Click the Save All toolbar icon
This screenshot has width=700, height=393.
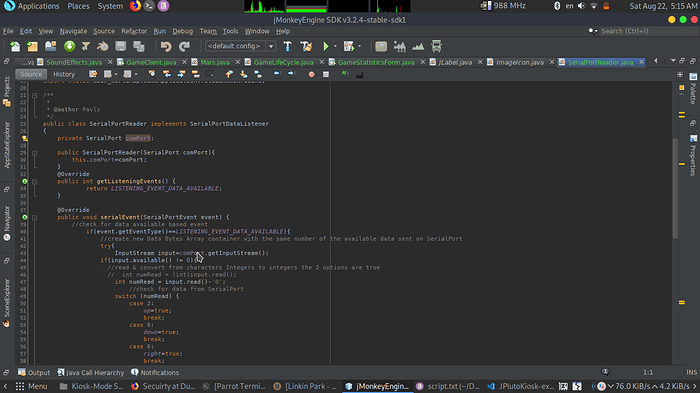pos(139,46)
